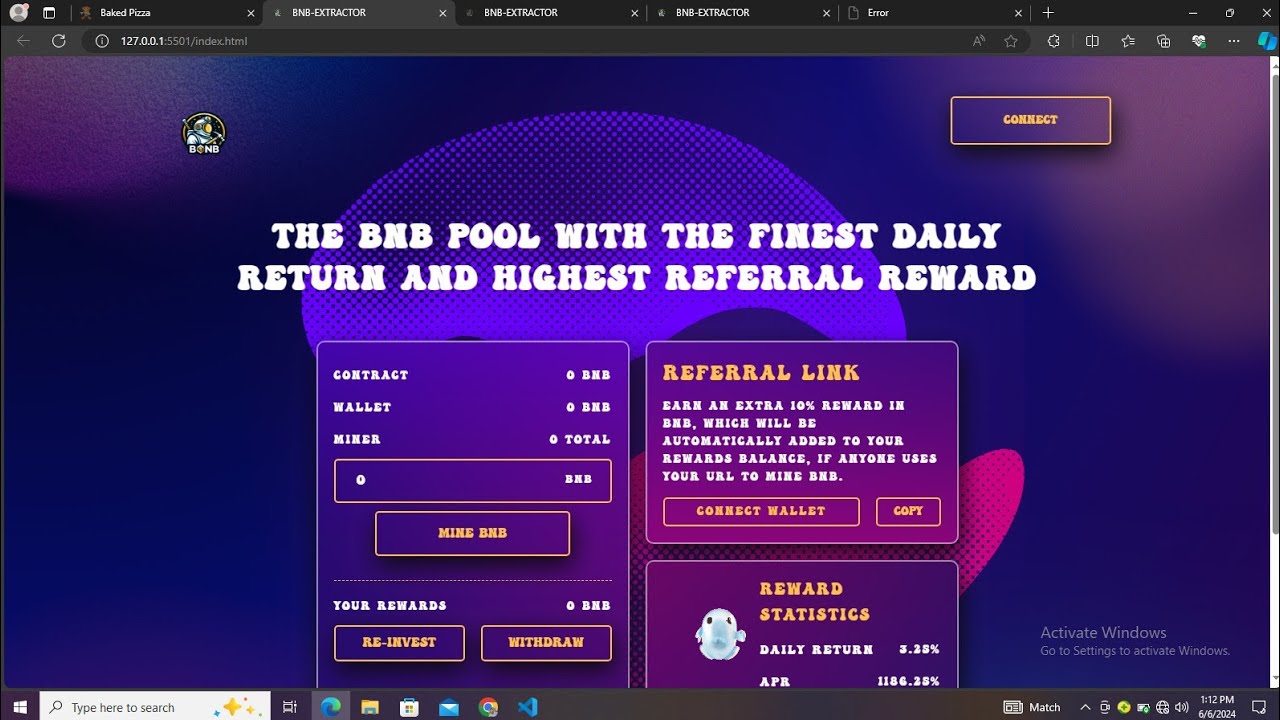Open File Explorer from taskbar
The width and height of the screenshot is (1280, 720).
370,707
